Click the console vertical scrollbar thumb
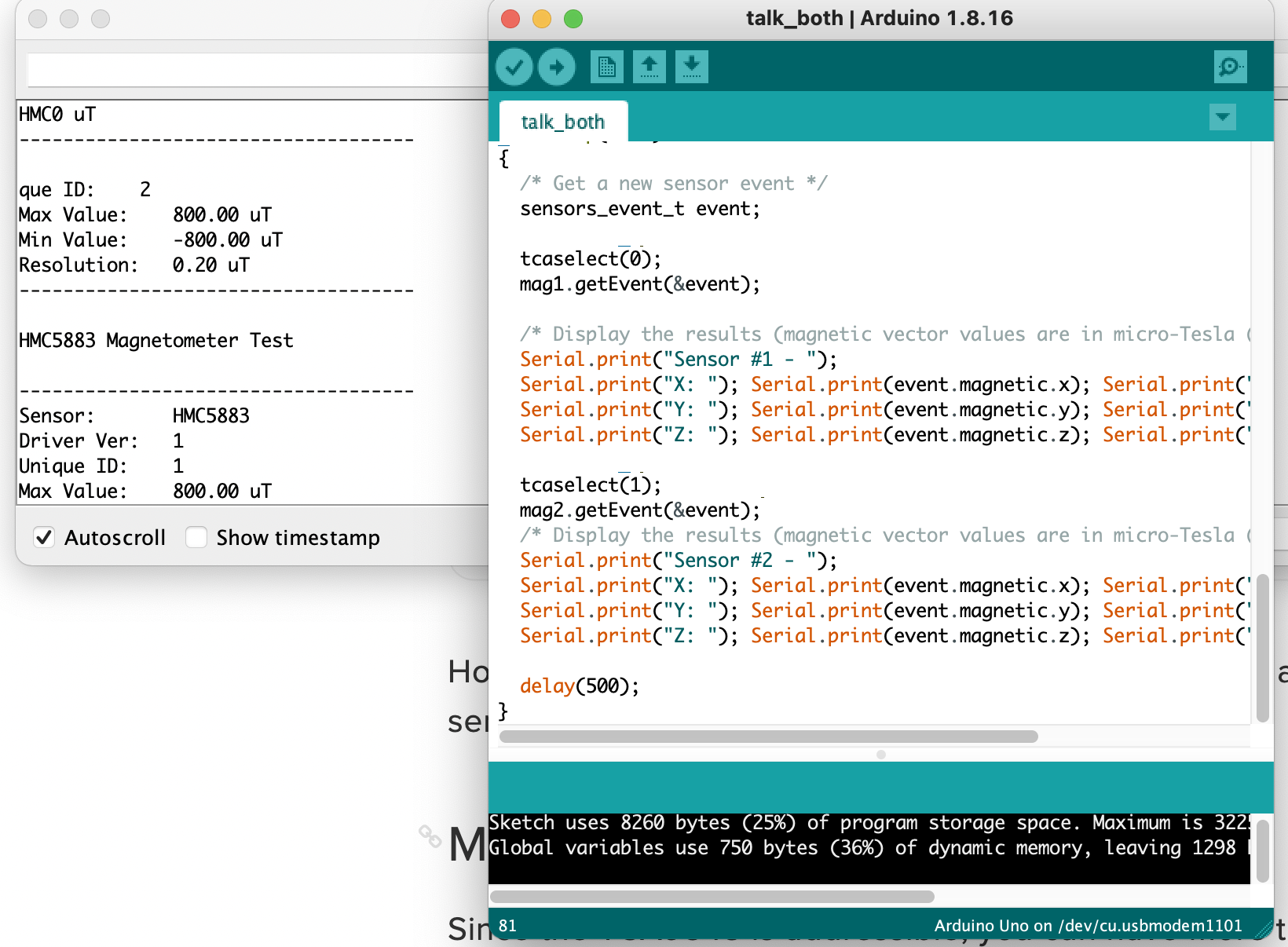The height and width of the screenshot is (947, 1288). point(1262,850)
